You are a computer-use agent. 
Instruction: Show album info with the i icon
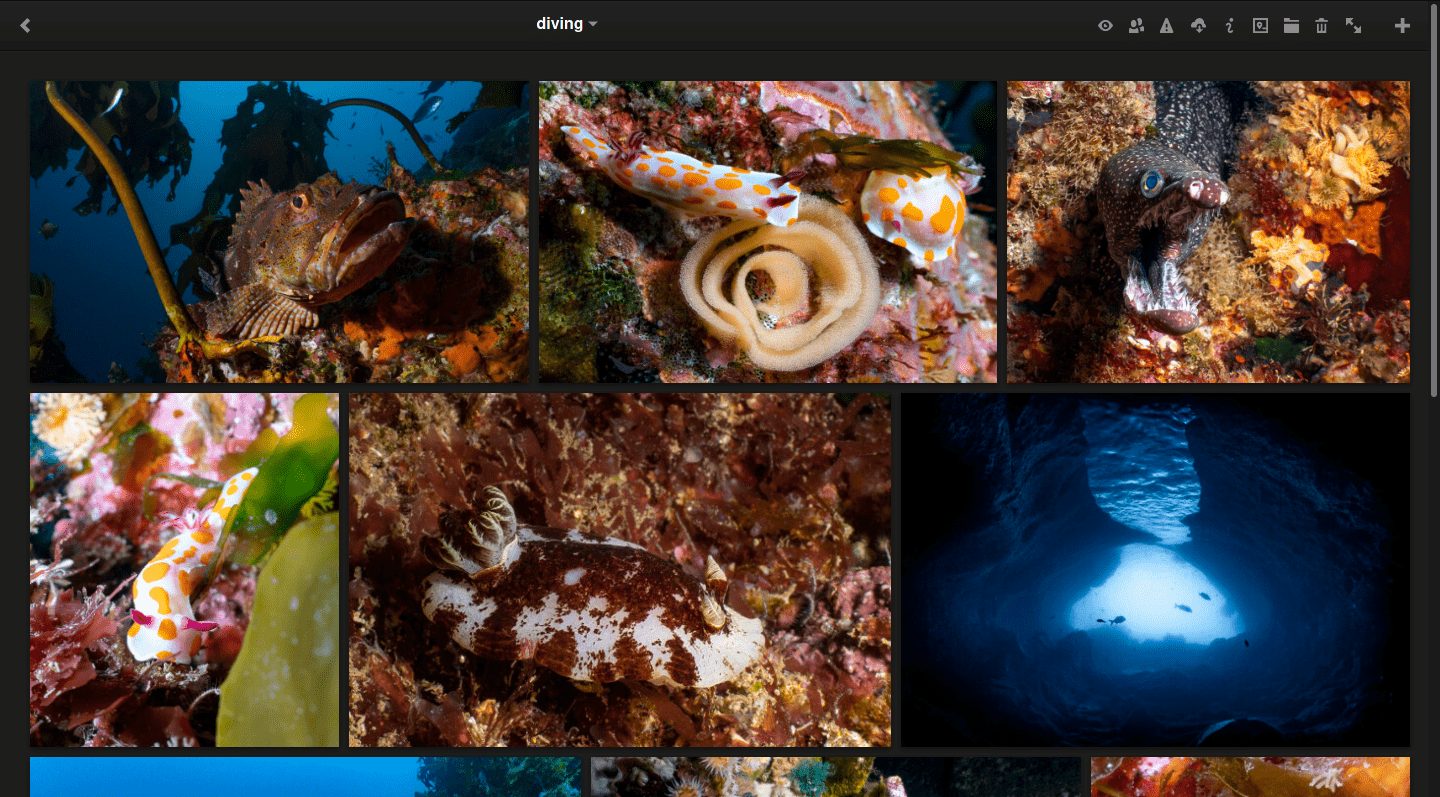[x=1229, y=26]
